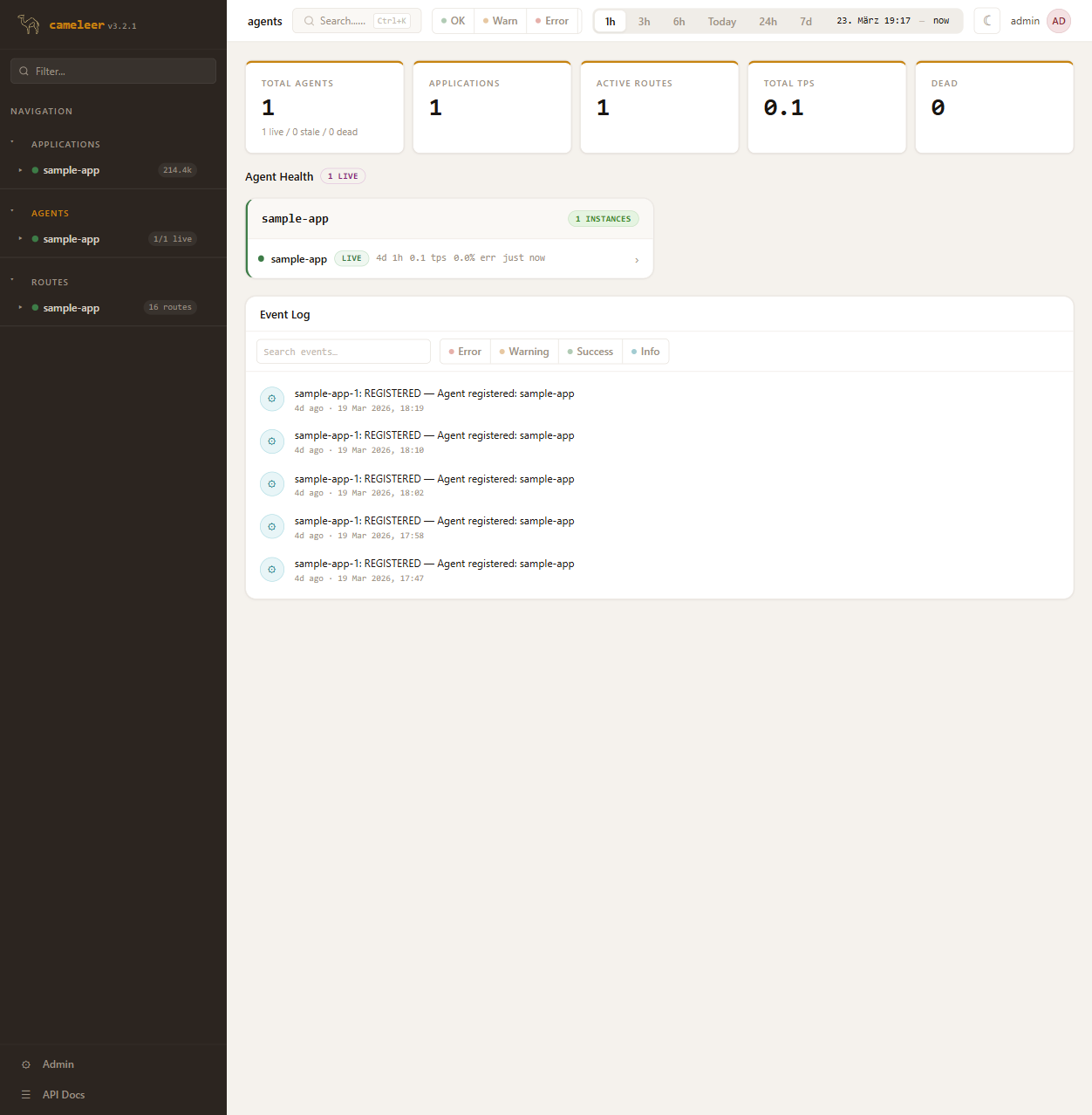Expand sample-app under Agents in sidebar
Viewport: 1092px width, 1115px height.
[x=20, y=238]
